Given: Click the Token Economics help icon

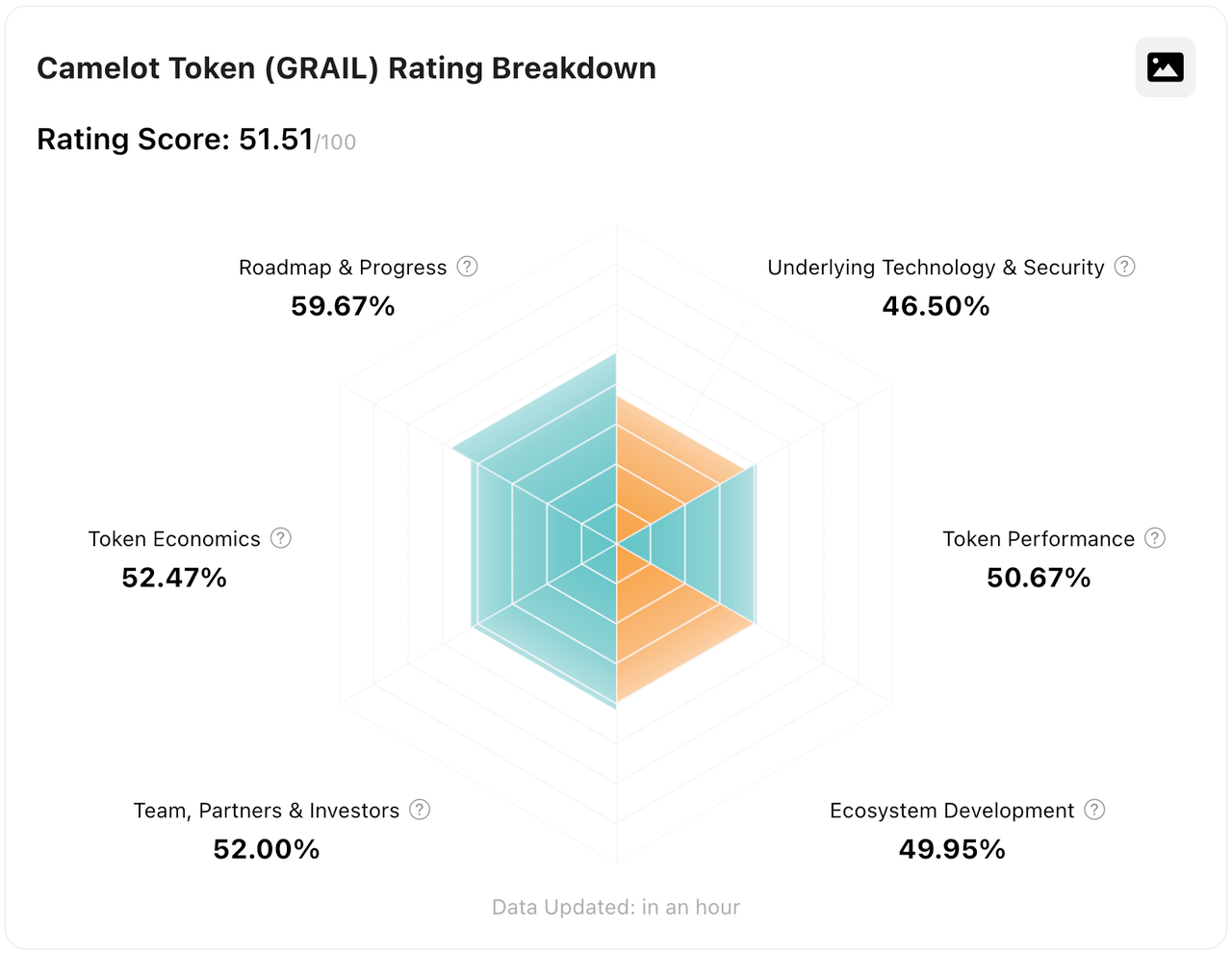Looking at the screenshot, I should (280, 538).
